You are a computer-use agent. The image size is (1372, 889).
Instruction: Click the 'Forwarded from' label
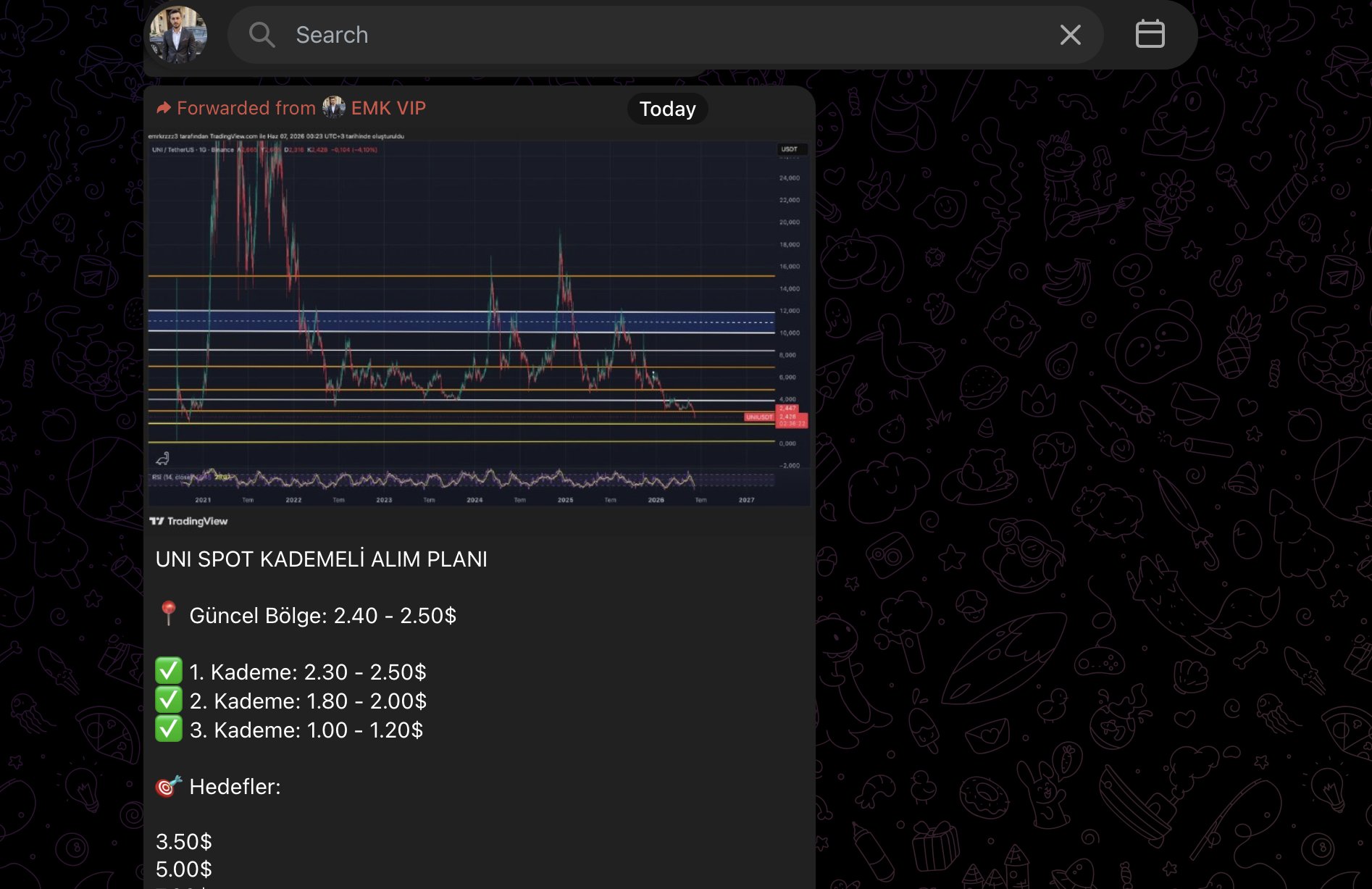(x=246, y=108)
